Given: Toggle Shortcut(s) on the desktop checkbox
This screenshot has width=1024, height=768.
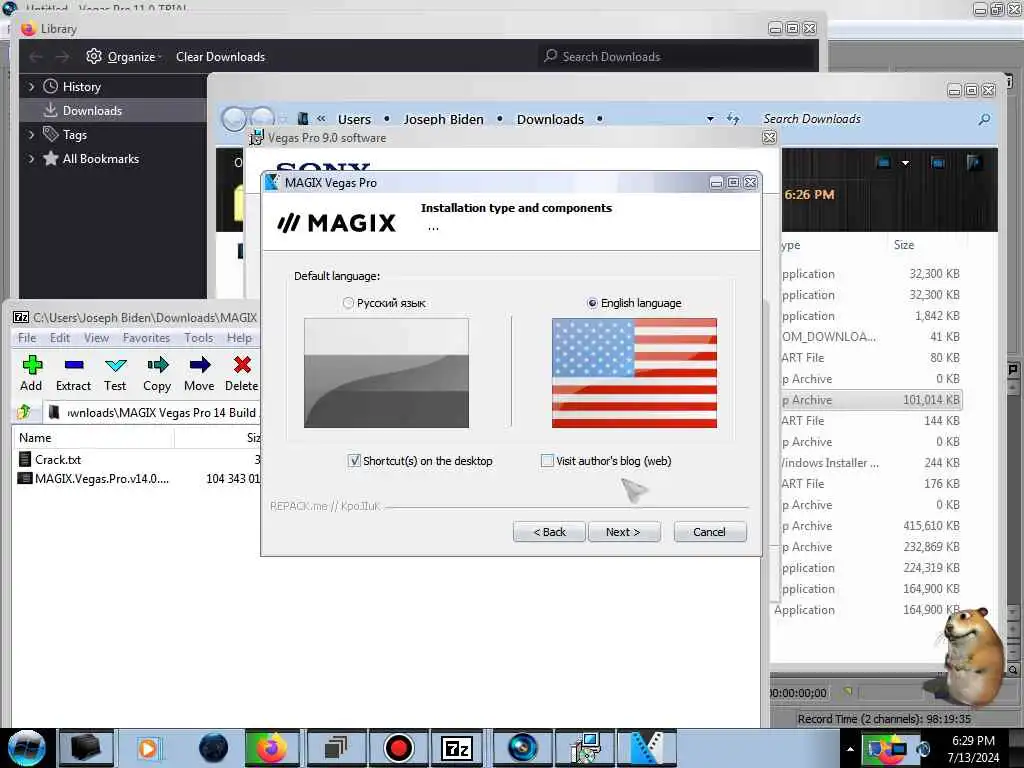Looking at the screenshot, I should pyautogui.click(x=354, y=460).
